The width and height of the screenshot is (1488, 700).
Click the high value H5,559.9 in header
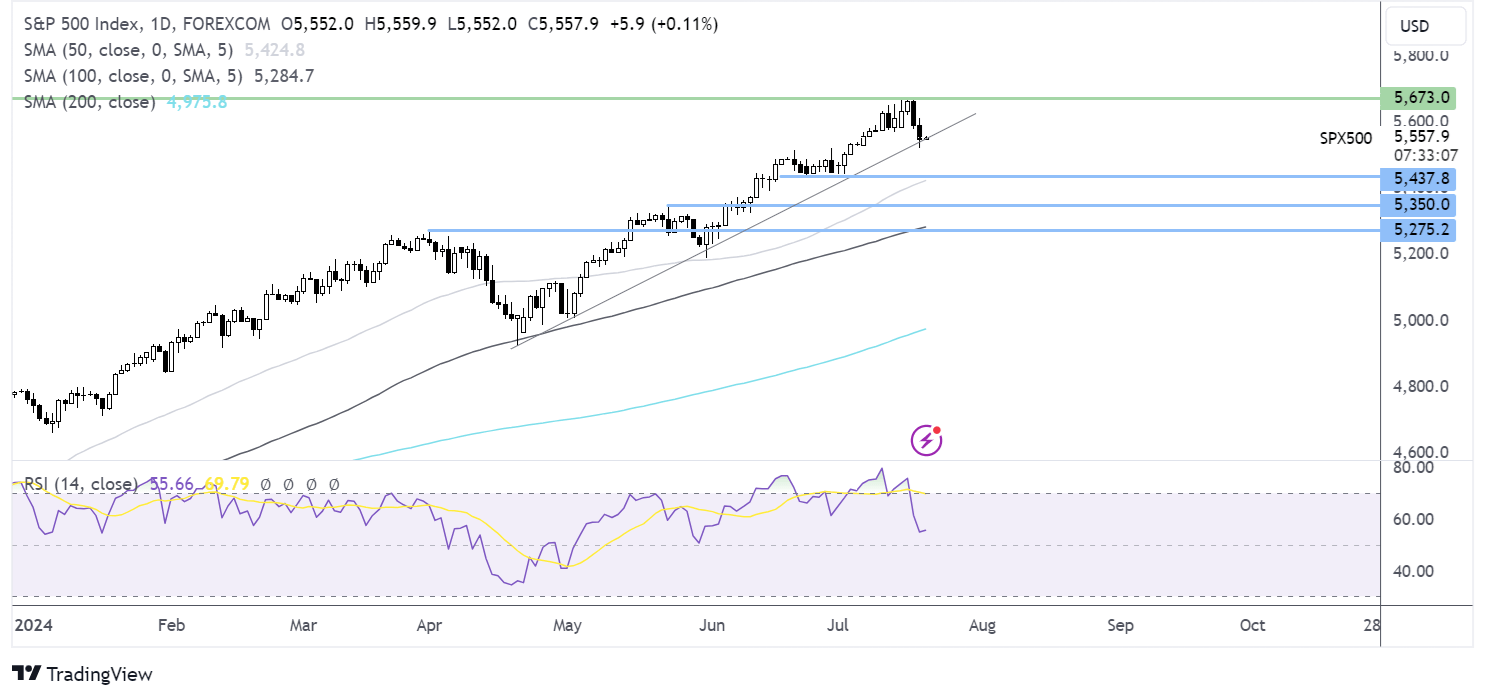[x=401, y=23]
